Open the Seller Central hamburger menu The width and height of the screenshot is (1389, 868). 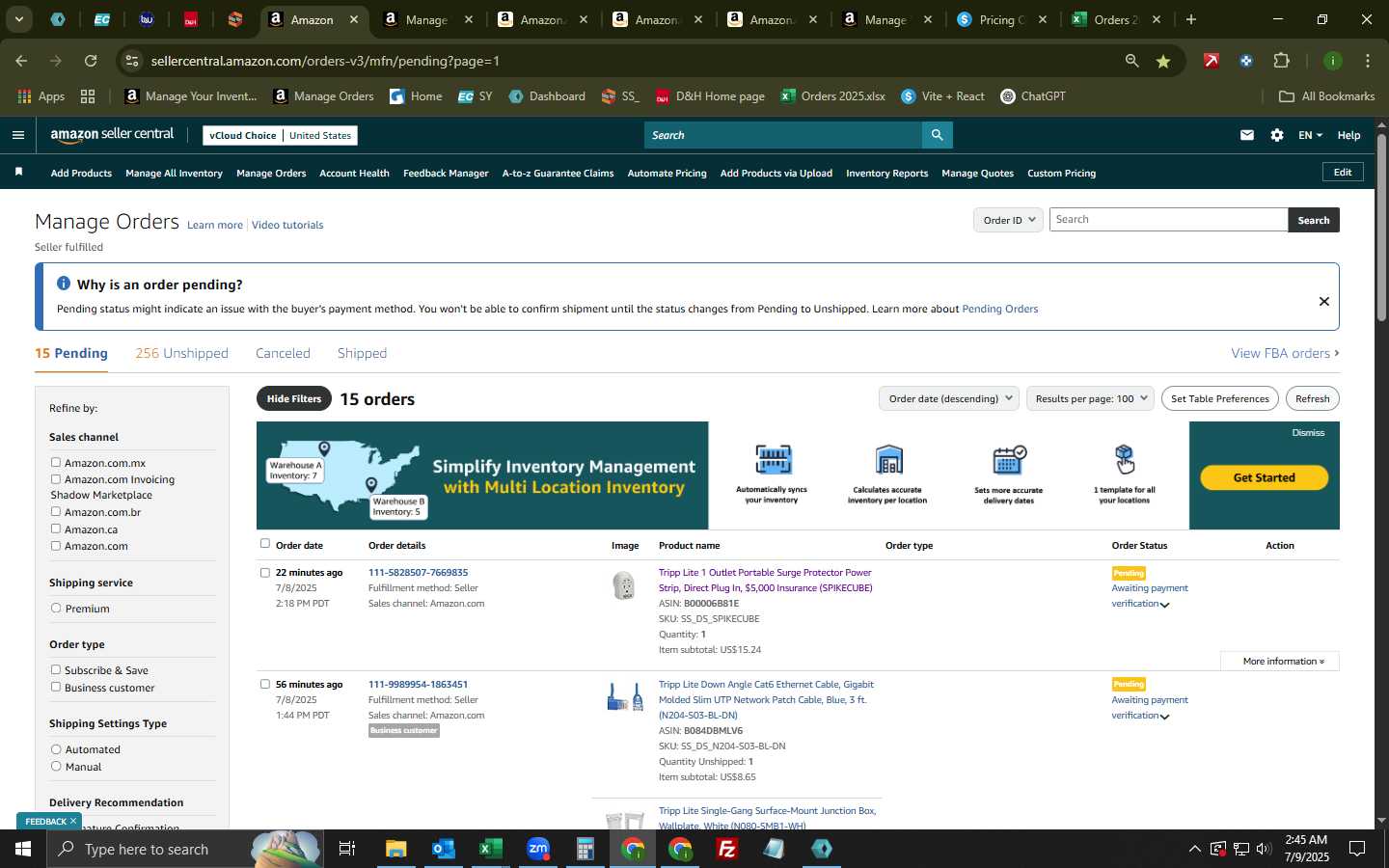coord(17,135)
